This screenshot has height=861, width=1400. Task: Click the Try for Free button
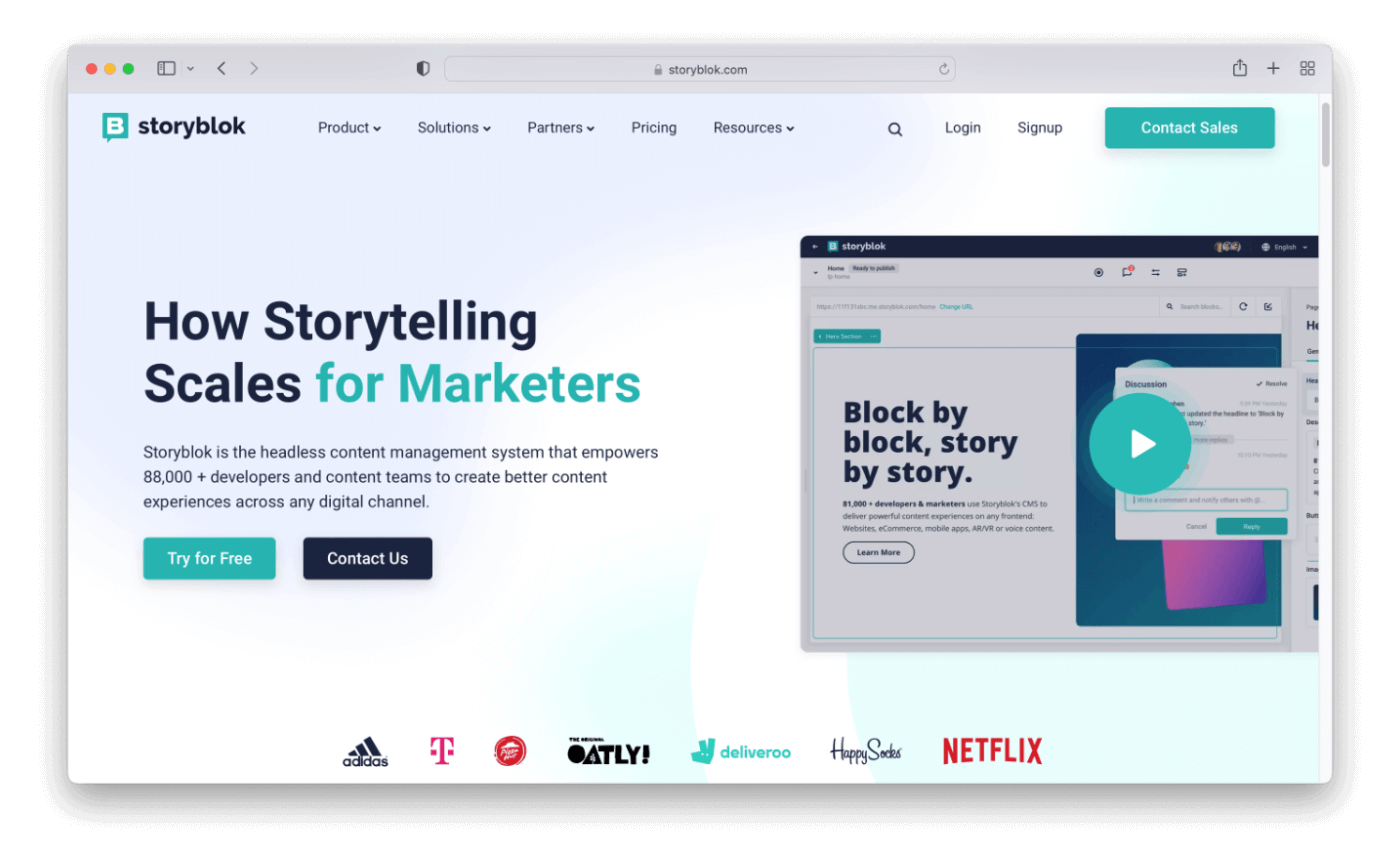(x=209, y=558)
